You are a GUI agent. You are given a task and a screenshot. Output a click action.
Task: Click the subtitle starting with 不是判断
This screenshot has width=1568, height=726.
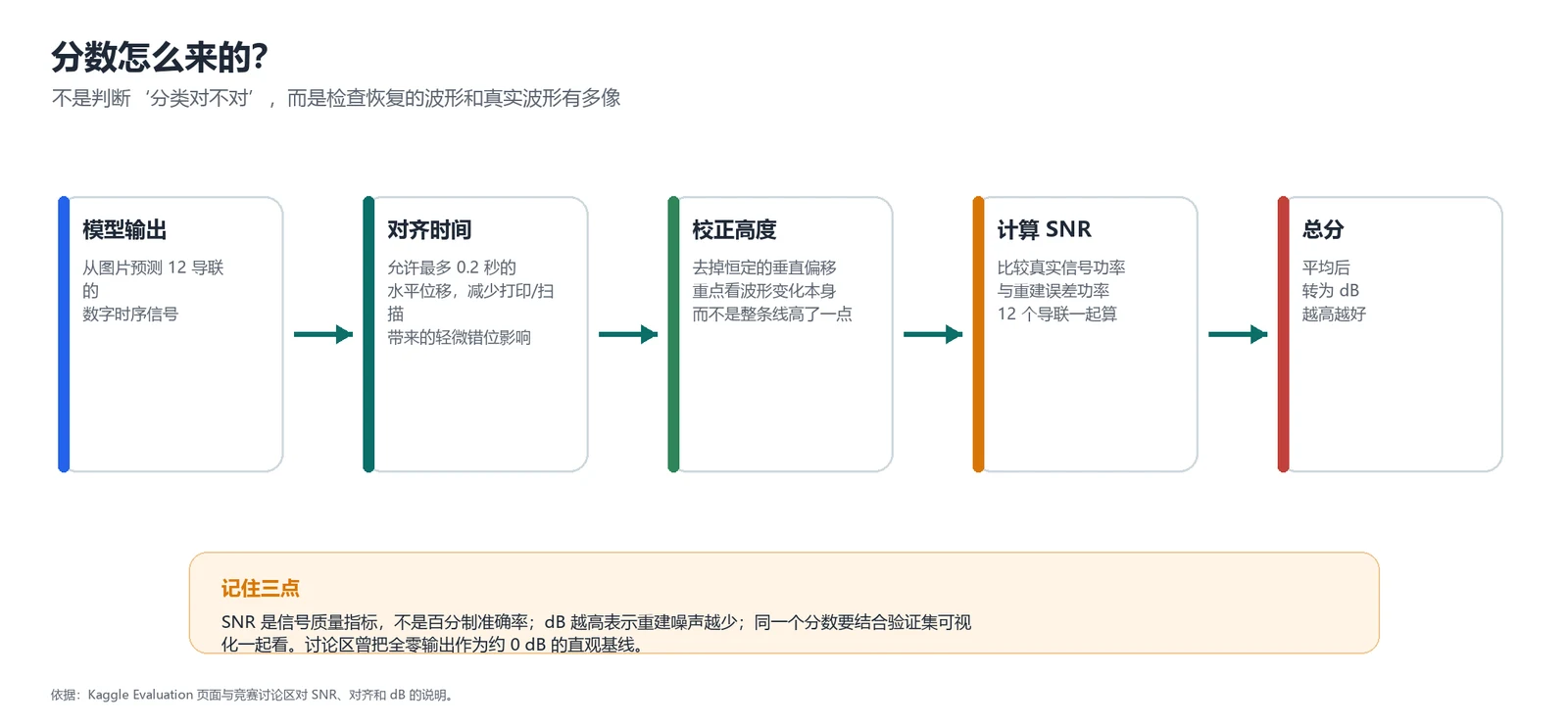(x=336, y=98)
